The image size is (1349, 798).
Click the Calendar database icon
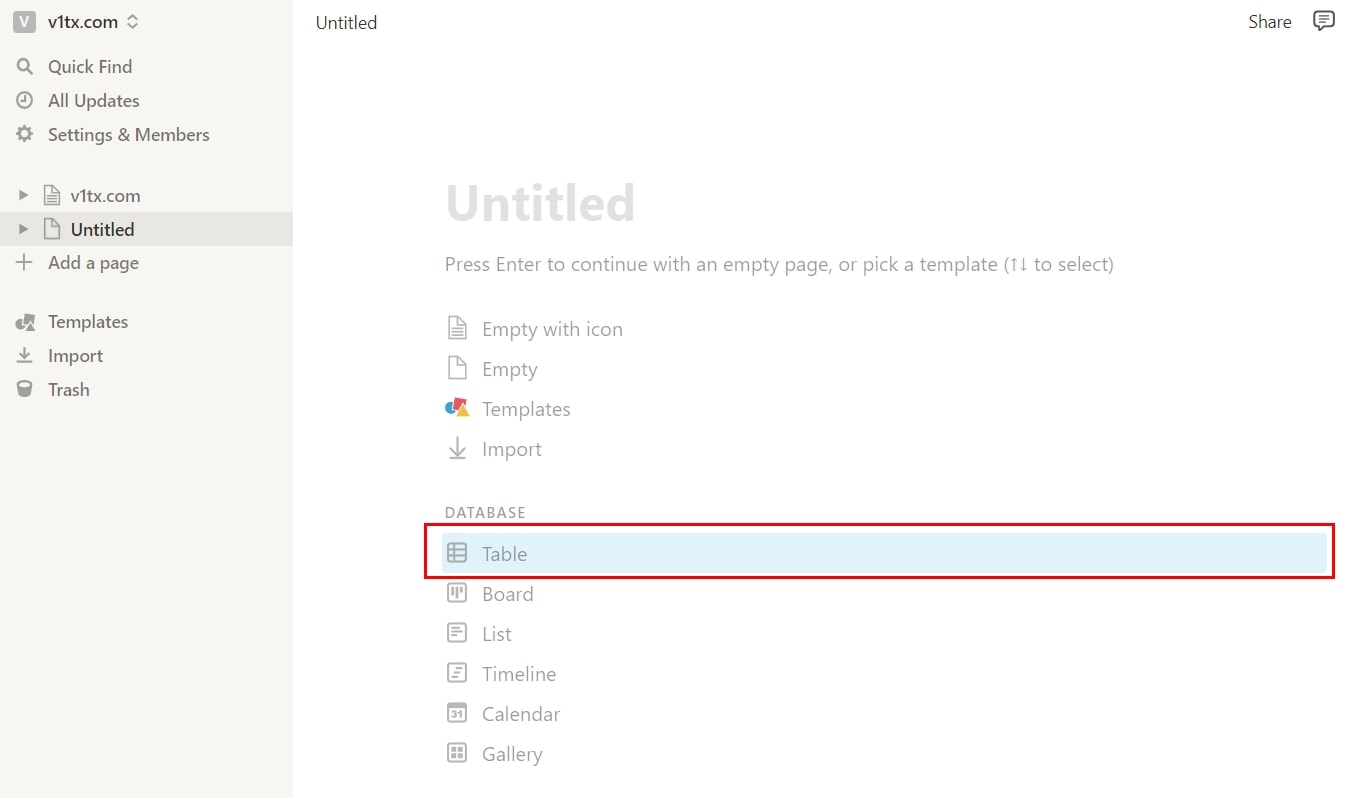pos(457,714)
